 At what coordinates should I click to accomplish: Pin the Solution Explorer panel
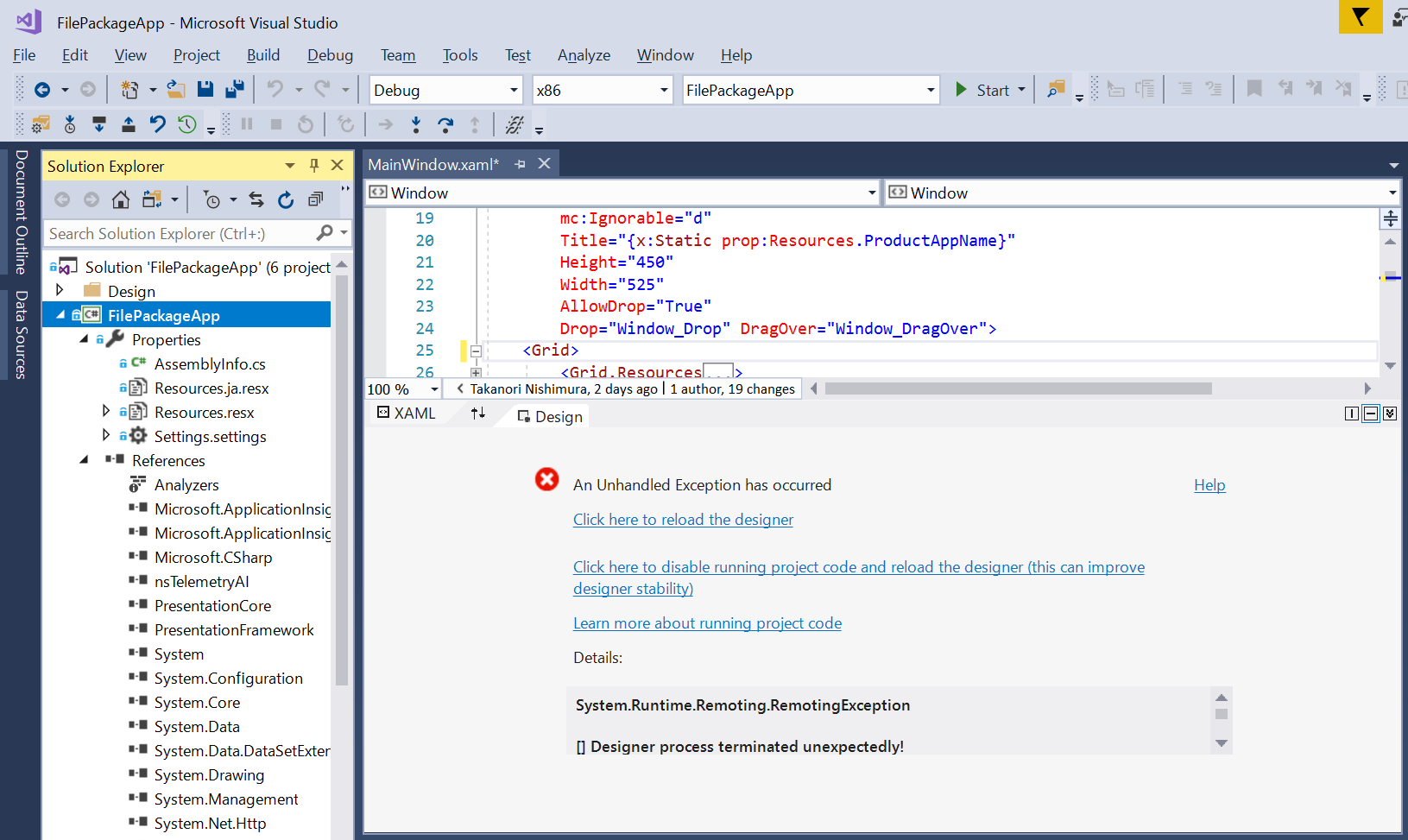[x=313, y=164]
